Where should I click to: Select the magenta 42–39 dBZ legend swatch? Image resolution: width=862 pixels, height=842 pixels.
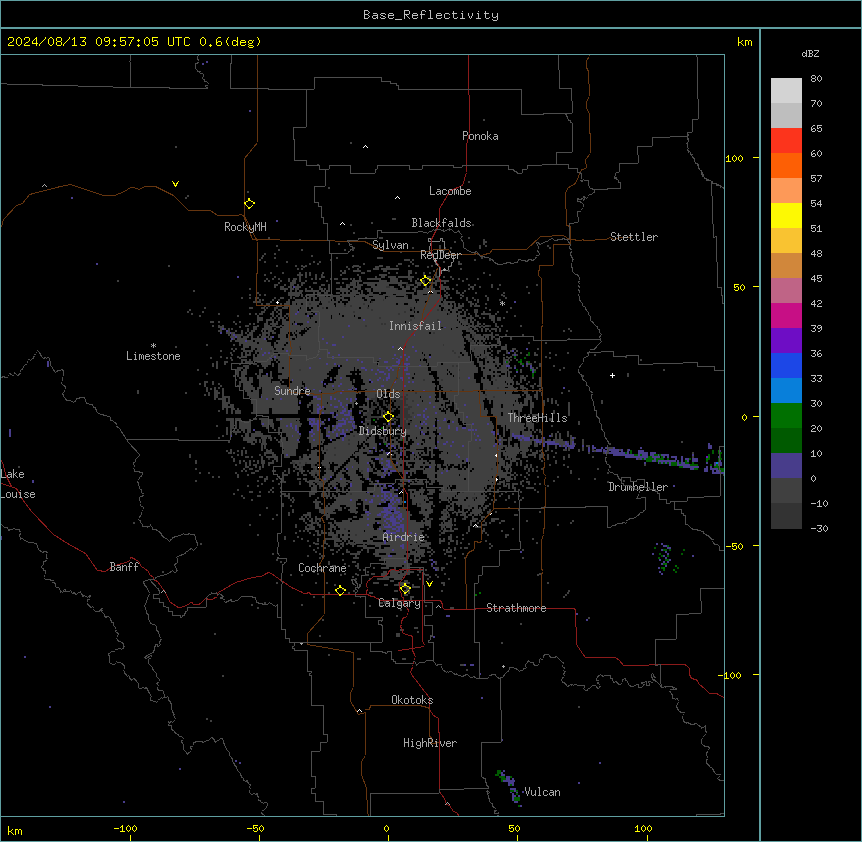(786, 315)
